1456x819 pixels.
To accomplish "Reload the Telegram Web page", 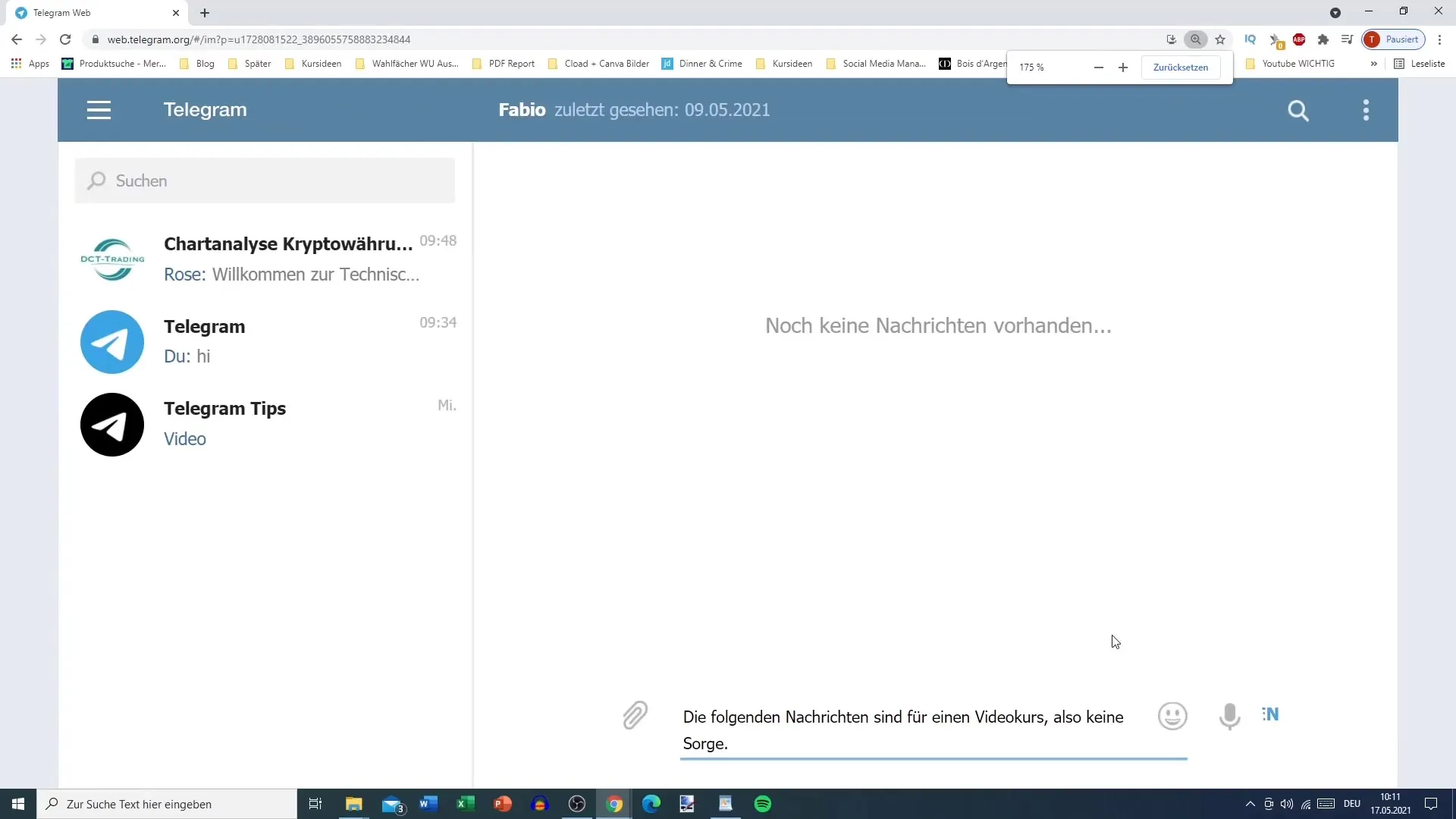I will click(x=65, y=39).
